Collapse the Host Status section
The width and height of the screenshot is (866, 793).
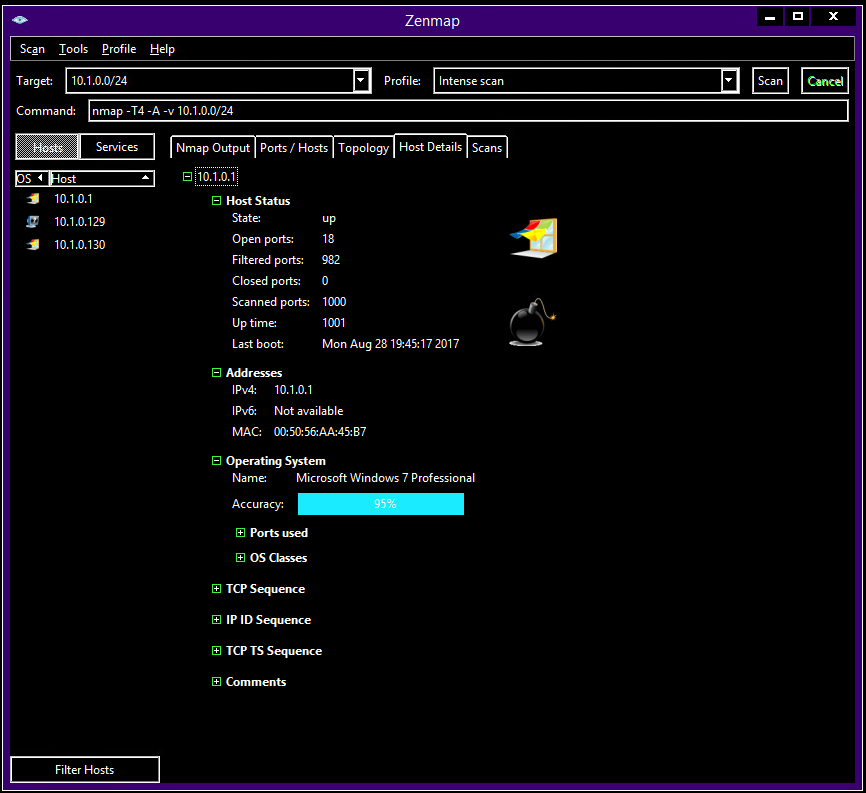point(216,200)
